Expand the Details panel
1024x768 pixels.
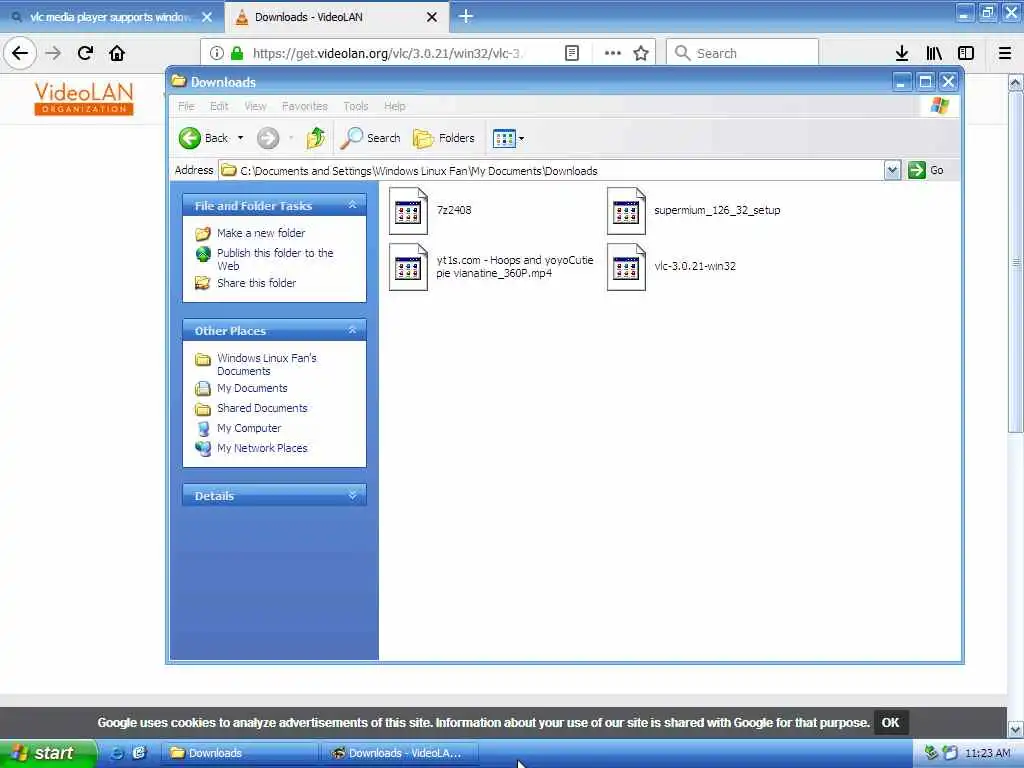[x=352, y=495]
